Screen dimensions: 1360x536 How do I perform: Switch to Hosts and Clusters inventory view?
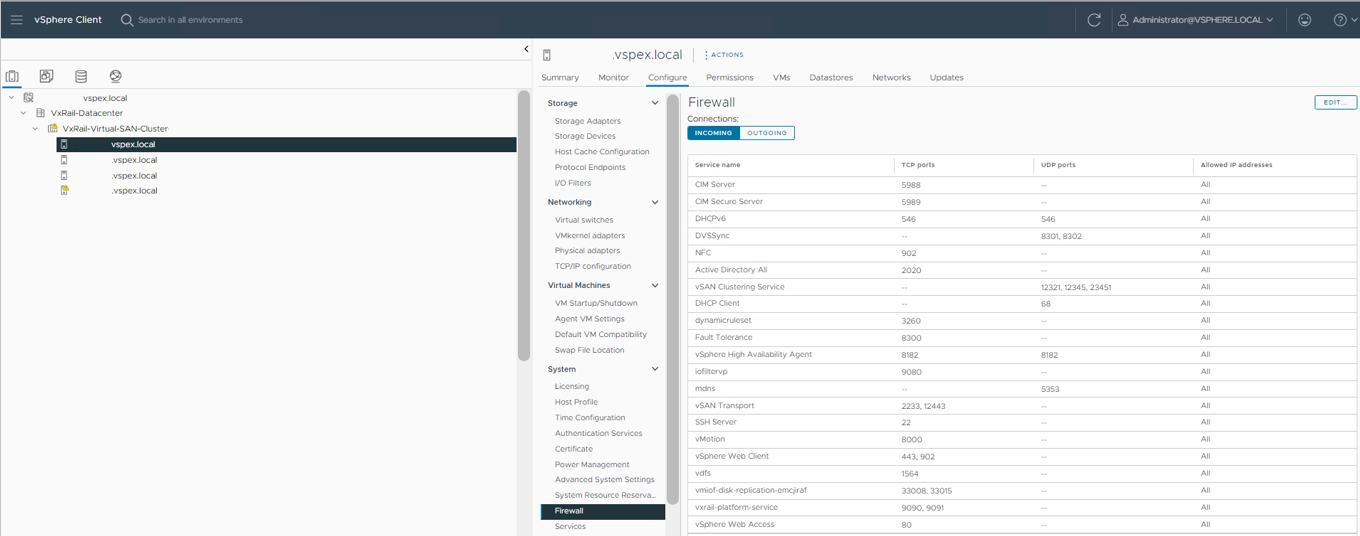coord(12,76)
